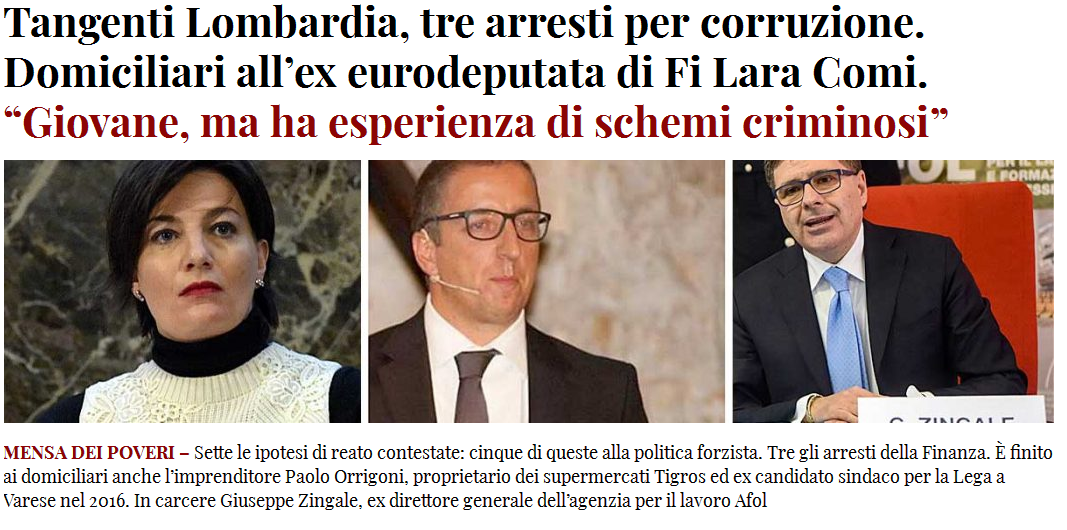The image size is (1067, 530).
Task: Click the marble wall behind the woman
Action: click(x=54, y=272)
